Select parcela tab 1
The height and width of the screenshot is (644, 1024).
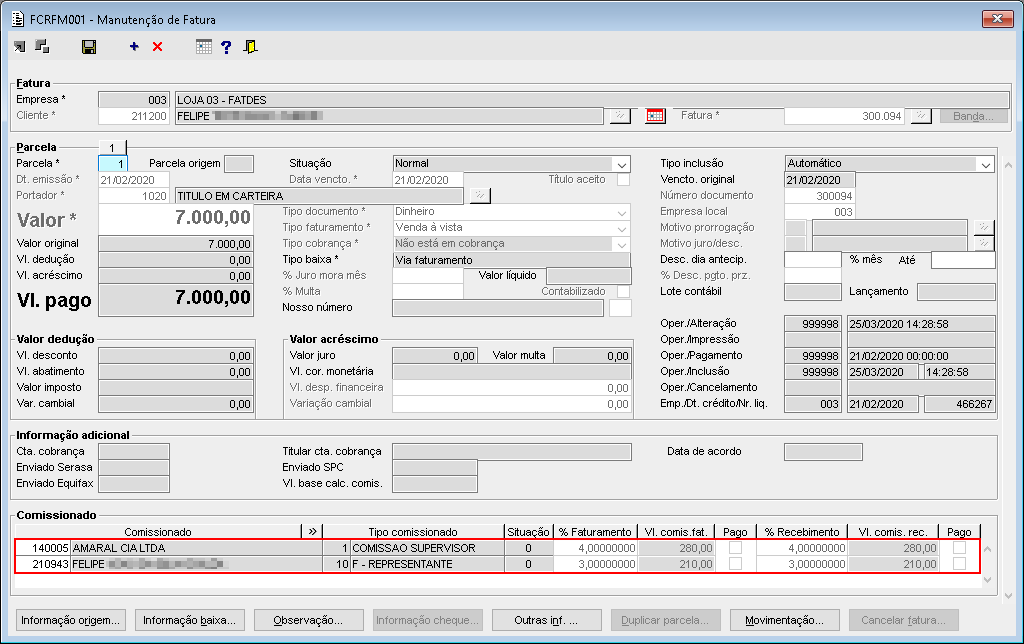point(112,147)
